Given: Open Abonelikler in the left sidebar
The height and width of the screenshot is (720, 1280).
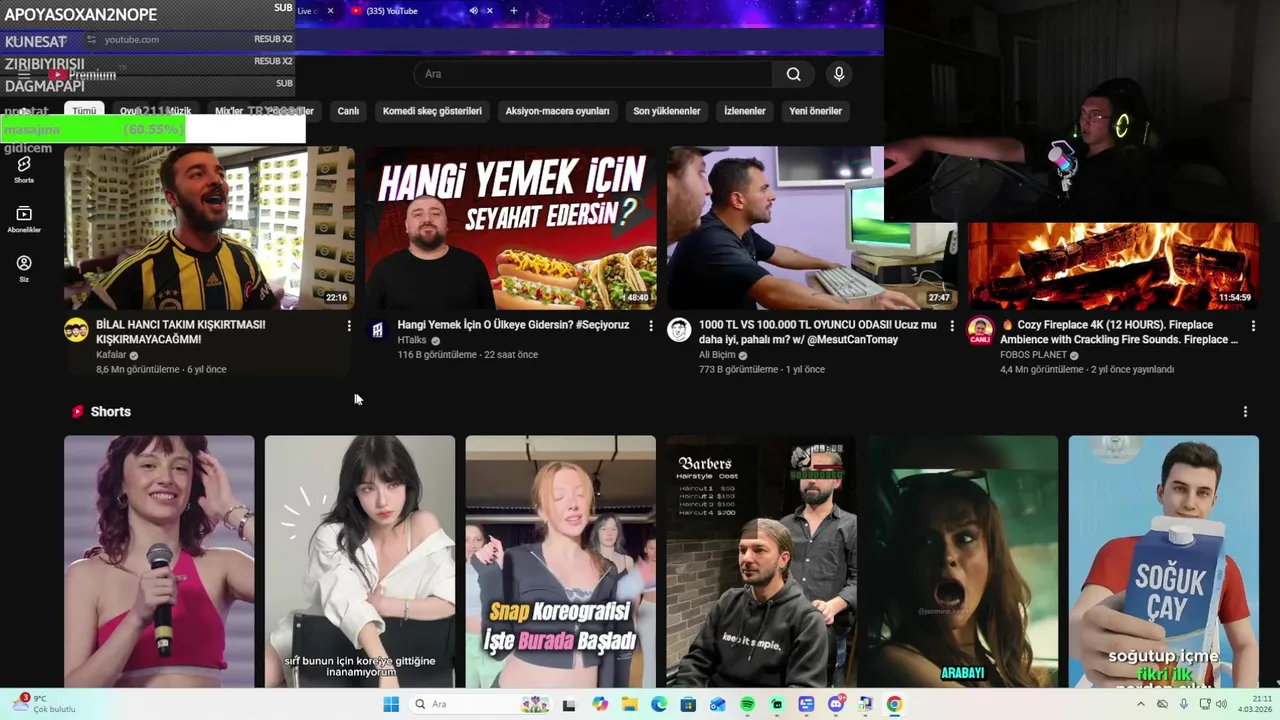Looking at the screenshot, I should [24, 219].
